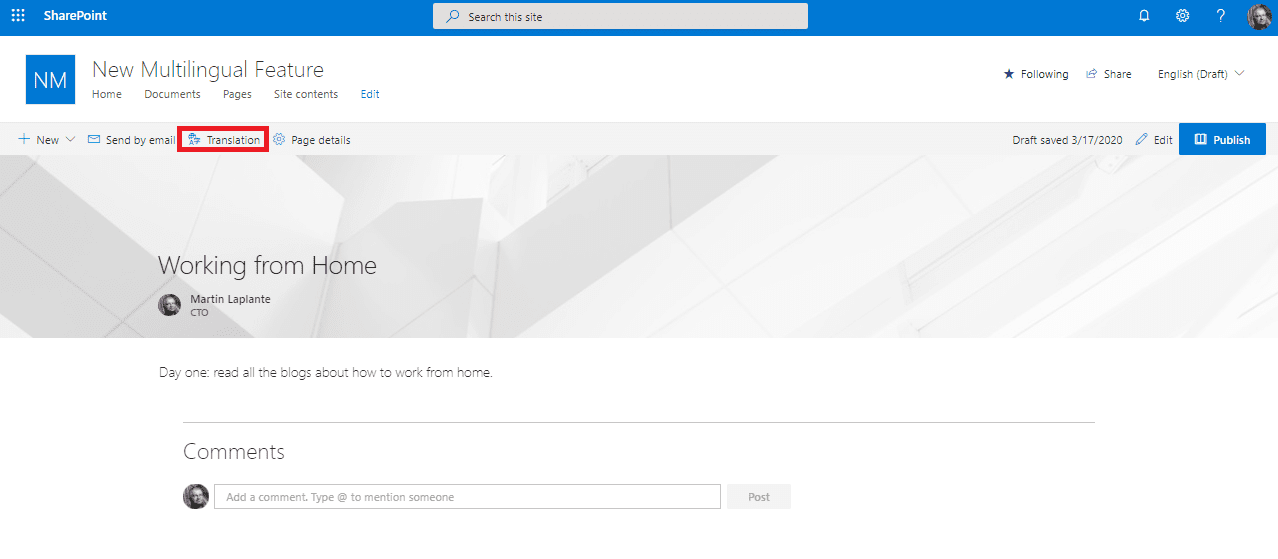This screenshot has height=559, width=1278.
Task: Click the Search this site box
Action: click(620, 17)
